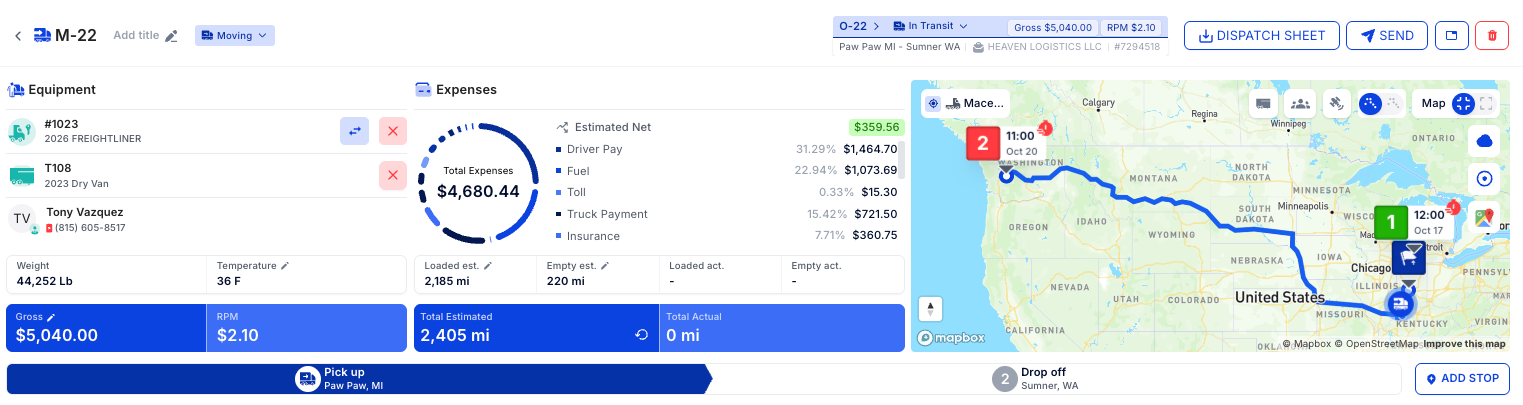Expand the In Transit order status dropdown

[931, 26]
